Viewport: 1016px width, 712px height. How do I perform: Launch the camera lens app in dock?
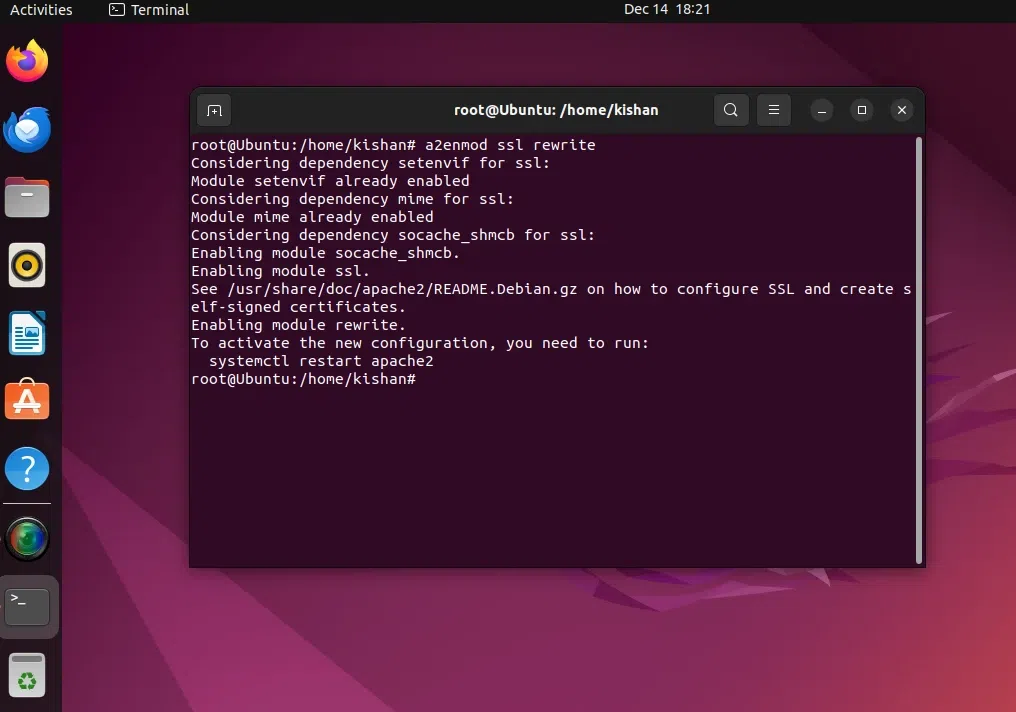[x=27, y=539]
